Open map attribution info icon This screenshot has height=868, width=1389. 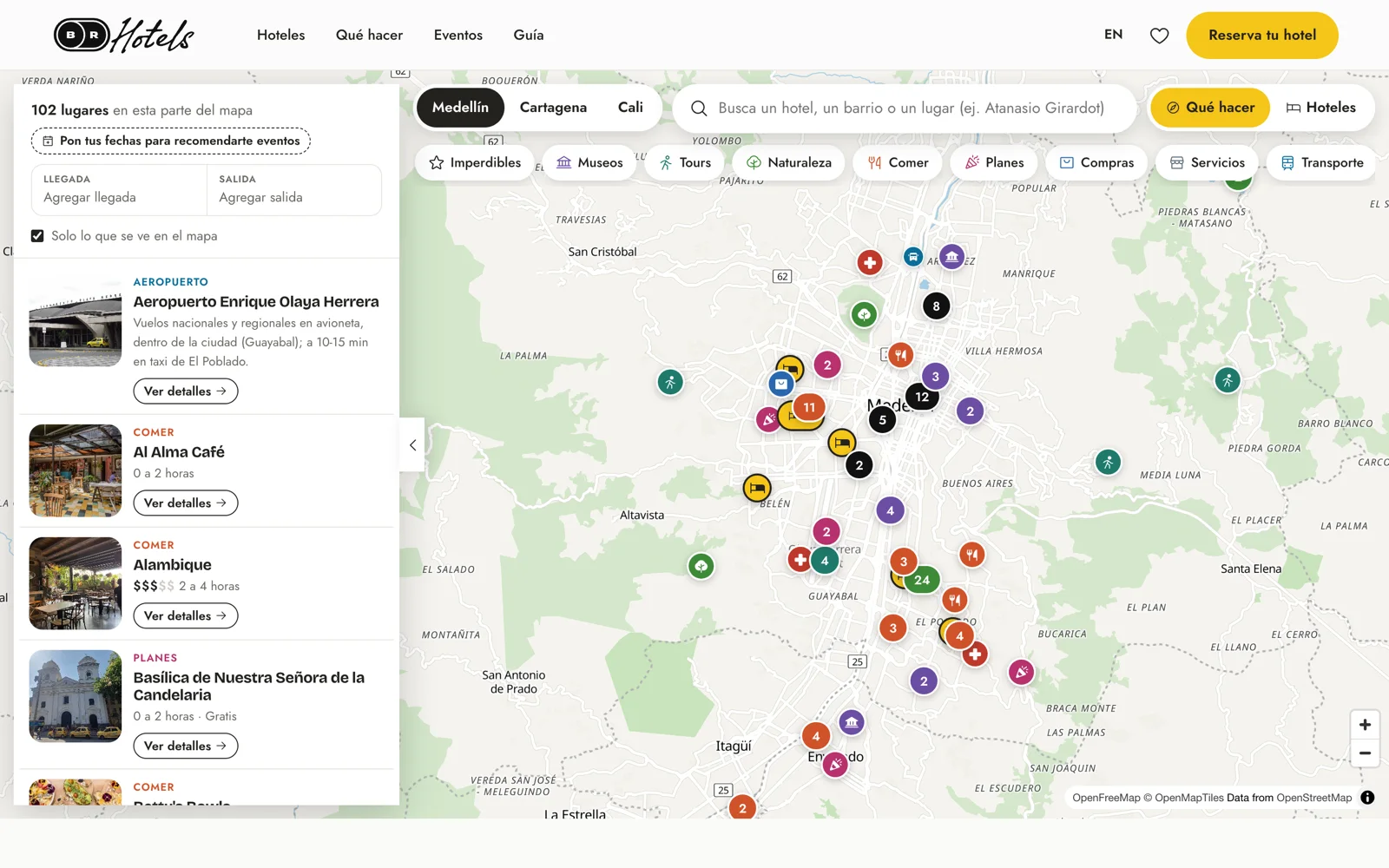point(1367,798)
